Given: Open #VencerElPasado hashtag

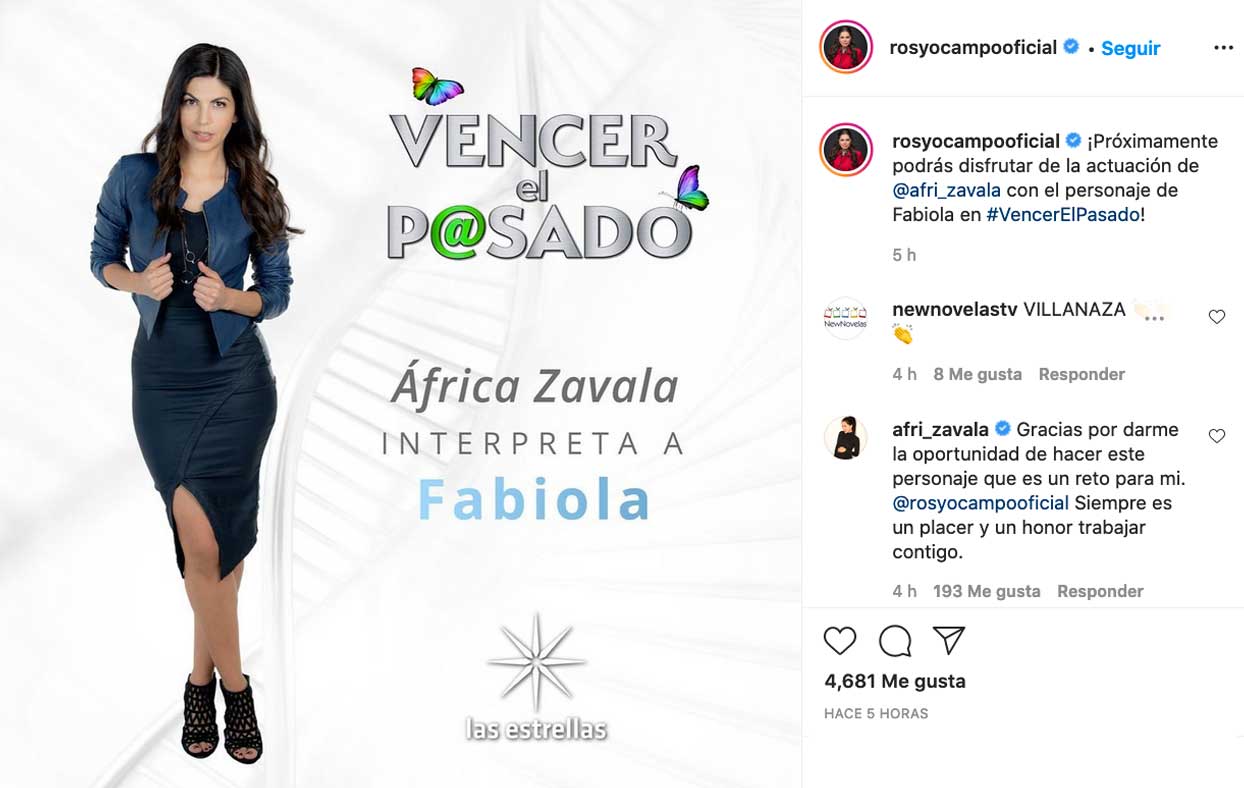Looking at the screenshot, I should click(1063, 214).
